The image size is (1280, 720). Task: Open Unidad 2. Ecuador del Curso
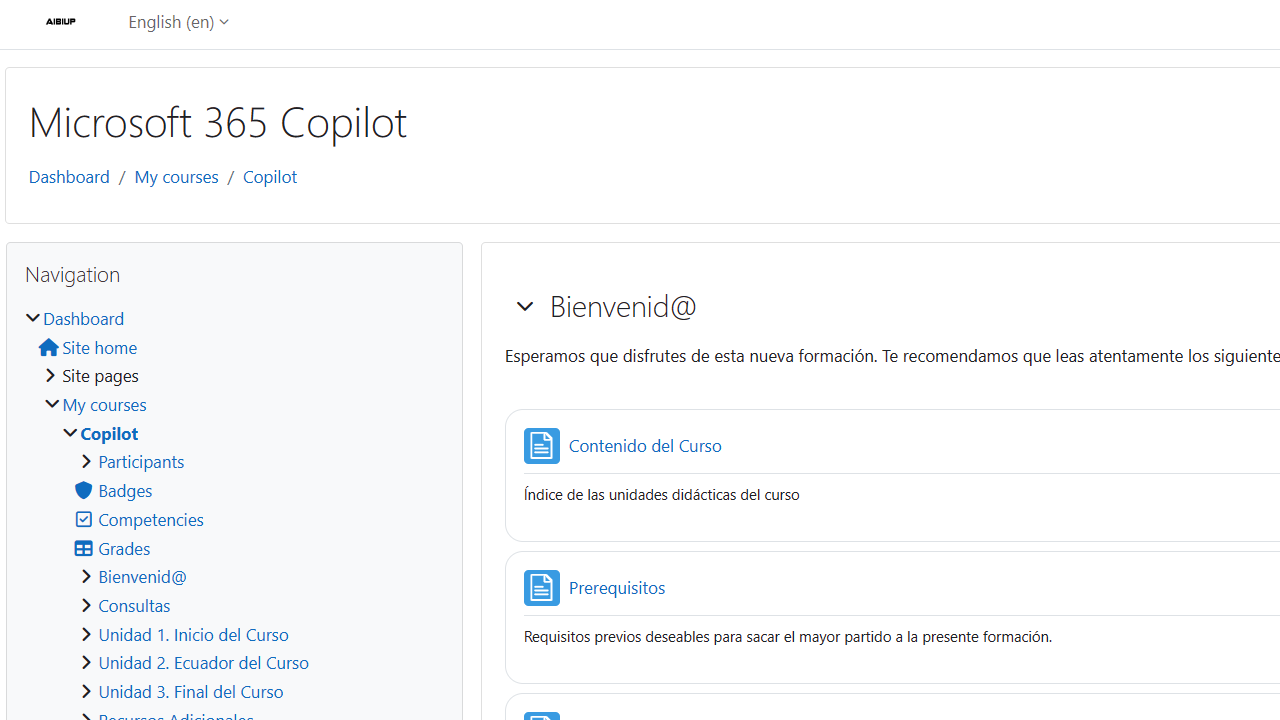pos(203,662)
